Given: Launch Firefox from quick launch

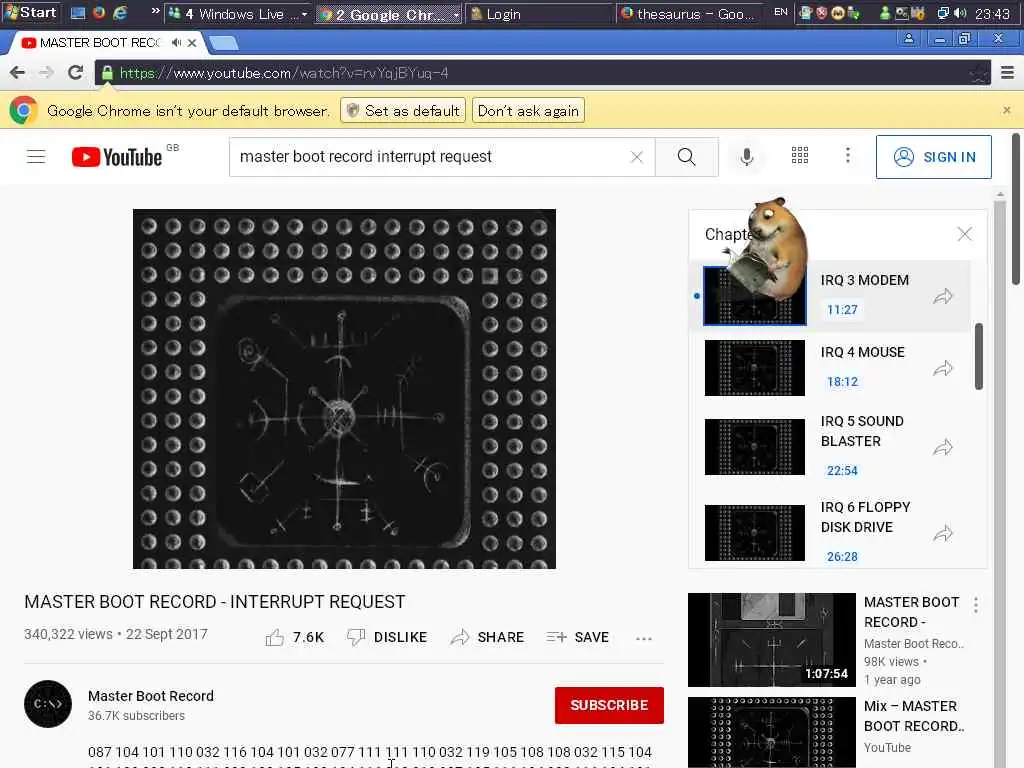Looking at the screenshot, I should tap(99, 12).
